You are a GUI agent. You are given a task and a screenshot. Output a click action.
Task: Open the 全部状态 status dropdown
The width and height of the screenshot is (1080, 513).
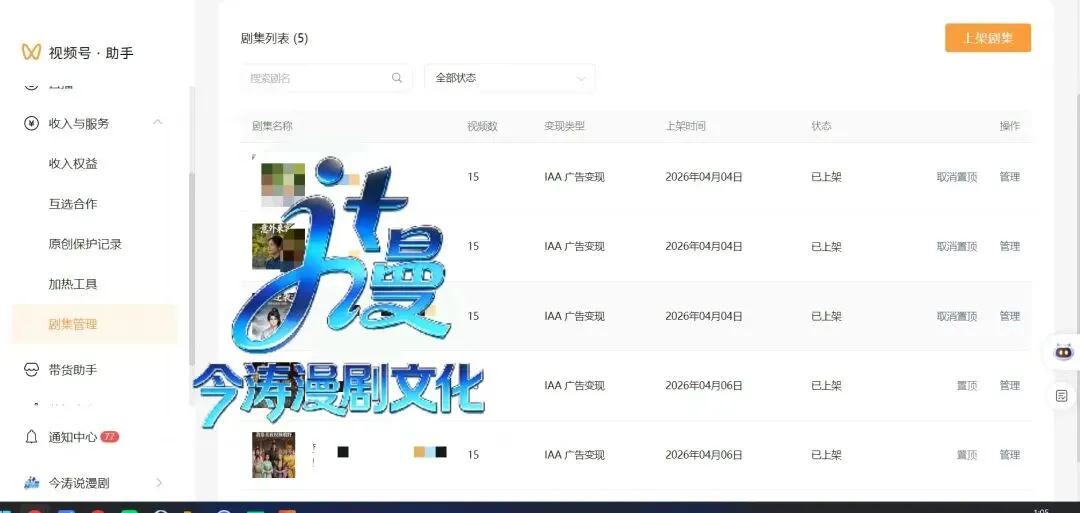510,78
